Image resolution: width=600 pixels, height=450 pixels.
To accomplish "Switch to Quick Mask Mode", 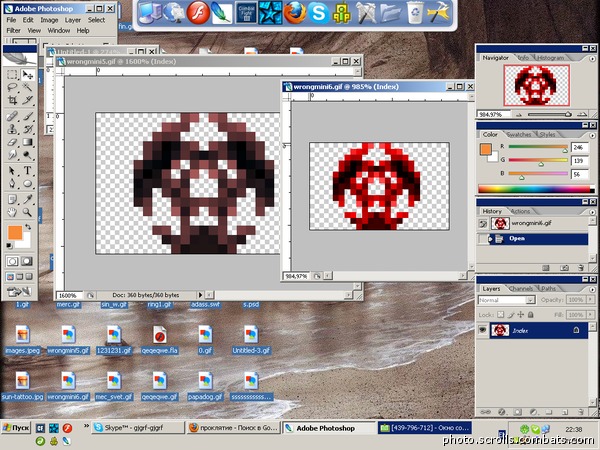I will pyautogui.click(x=27, y=261).
